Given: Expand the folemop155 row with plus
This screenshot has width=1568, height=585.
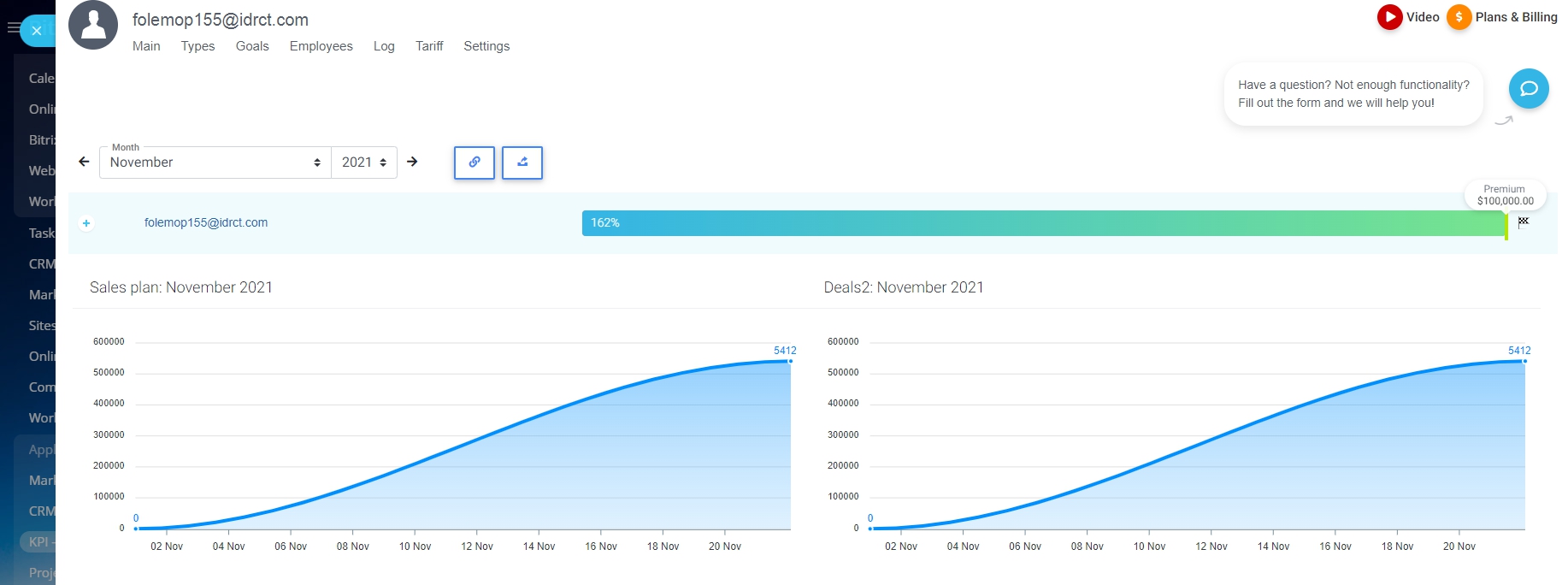Looking at the screenshot, I should point(86,223).
